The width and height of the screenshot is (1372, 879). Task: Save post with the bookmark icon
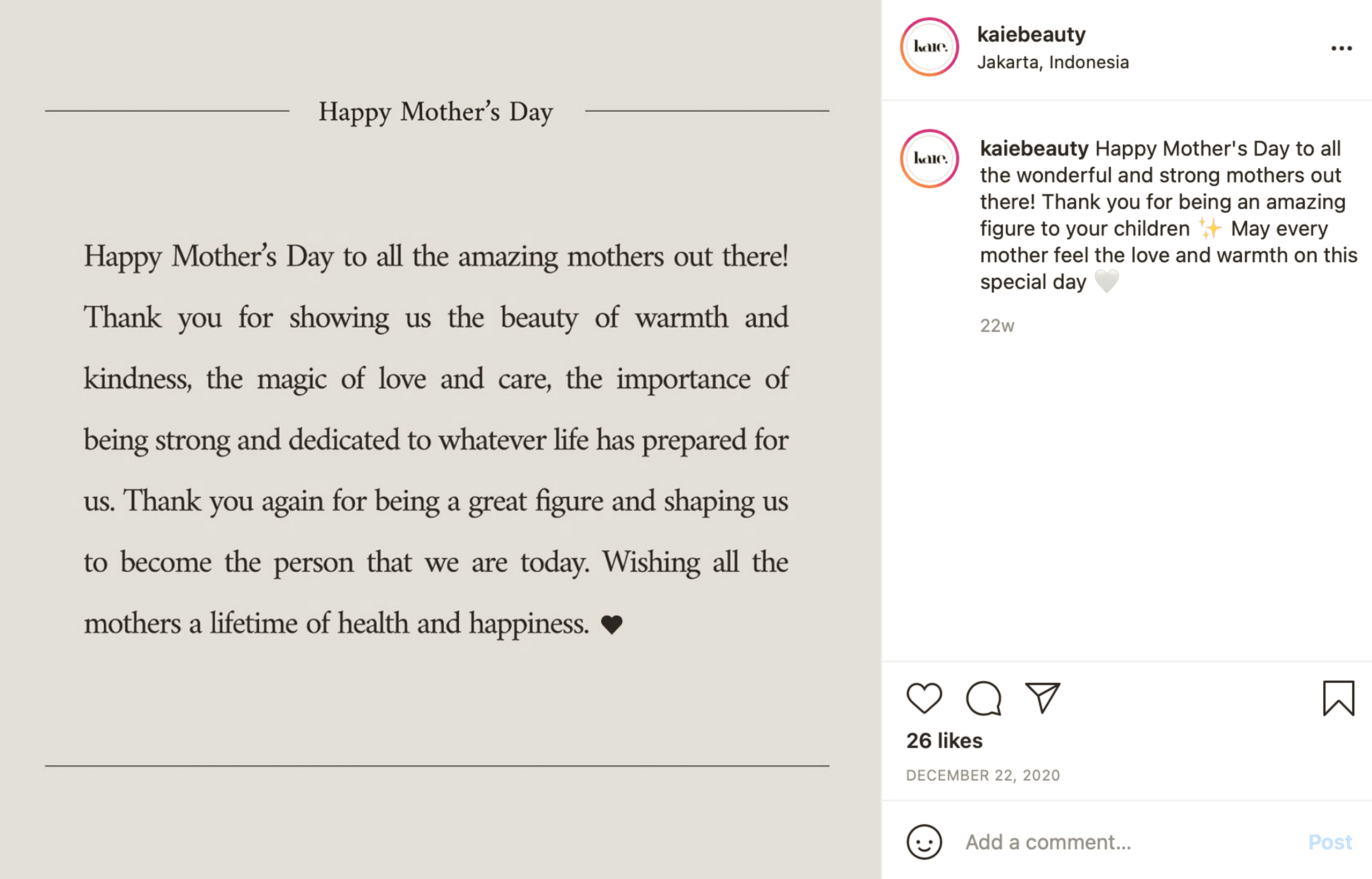coord(1338,698)
